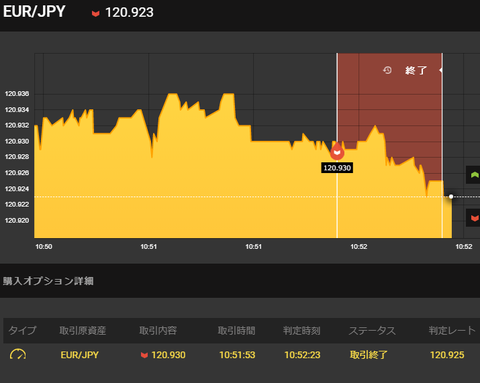The image size is (480, 383).
Task: Click the red down-arrow Low button
Action: pos(474,218)
